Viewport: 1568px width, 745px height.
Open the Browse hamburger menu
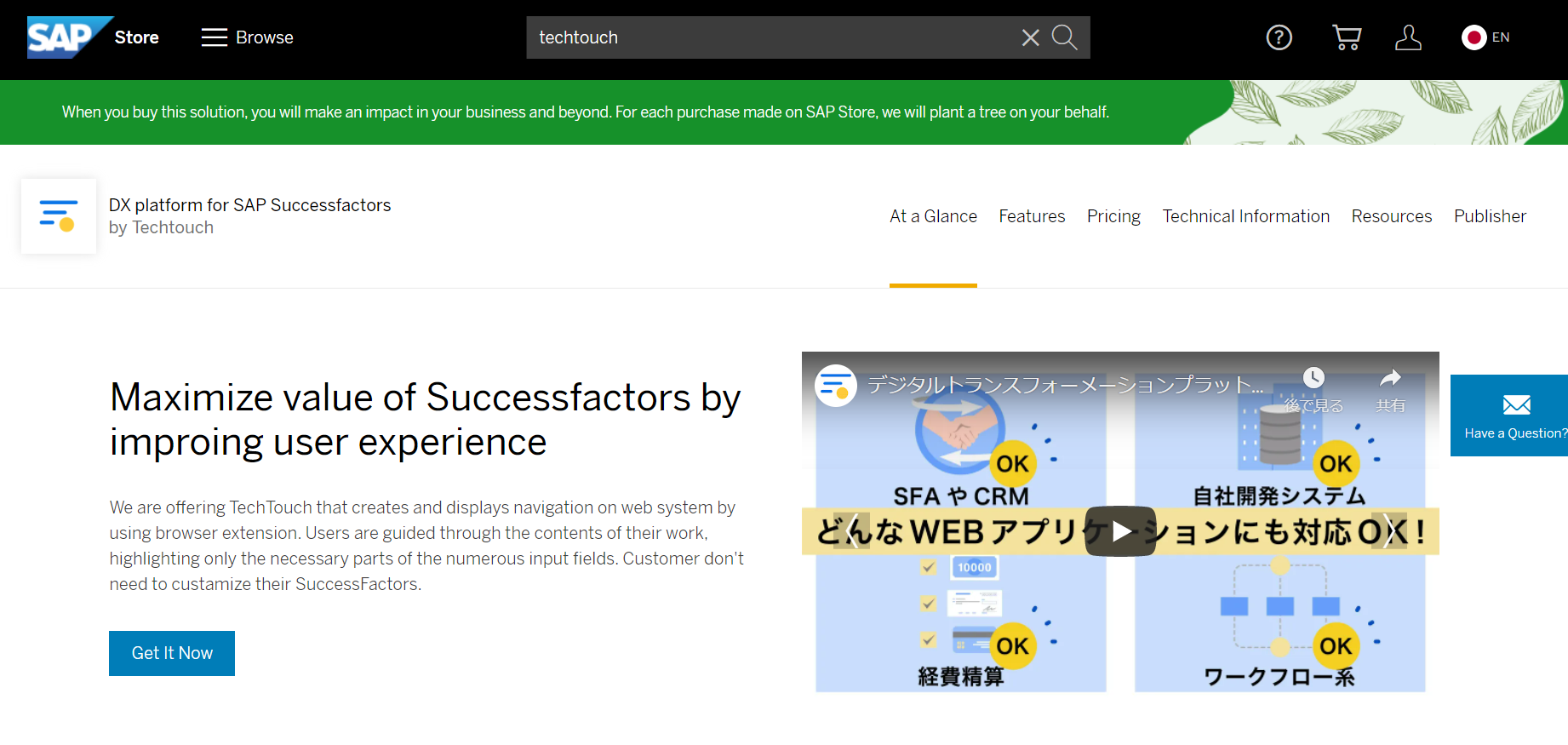click(247, 37)
